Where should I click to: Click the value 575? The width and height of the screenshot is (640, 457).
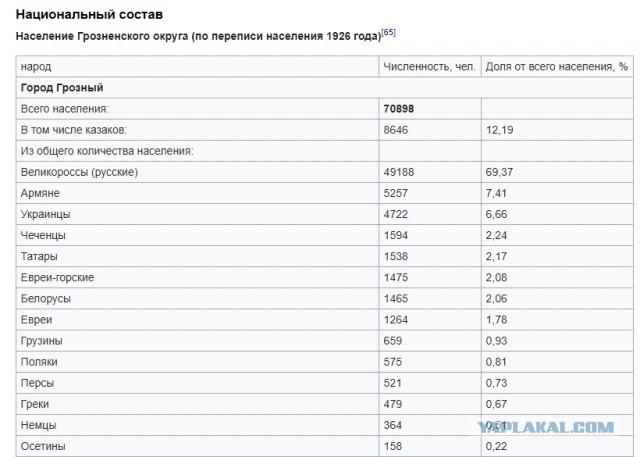(x=393, y=362)
